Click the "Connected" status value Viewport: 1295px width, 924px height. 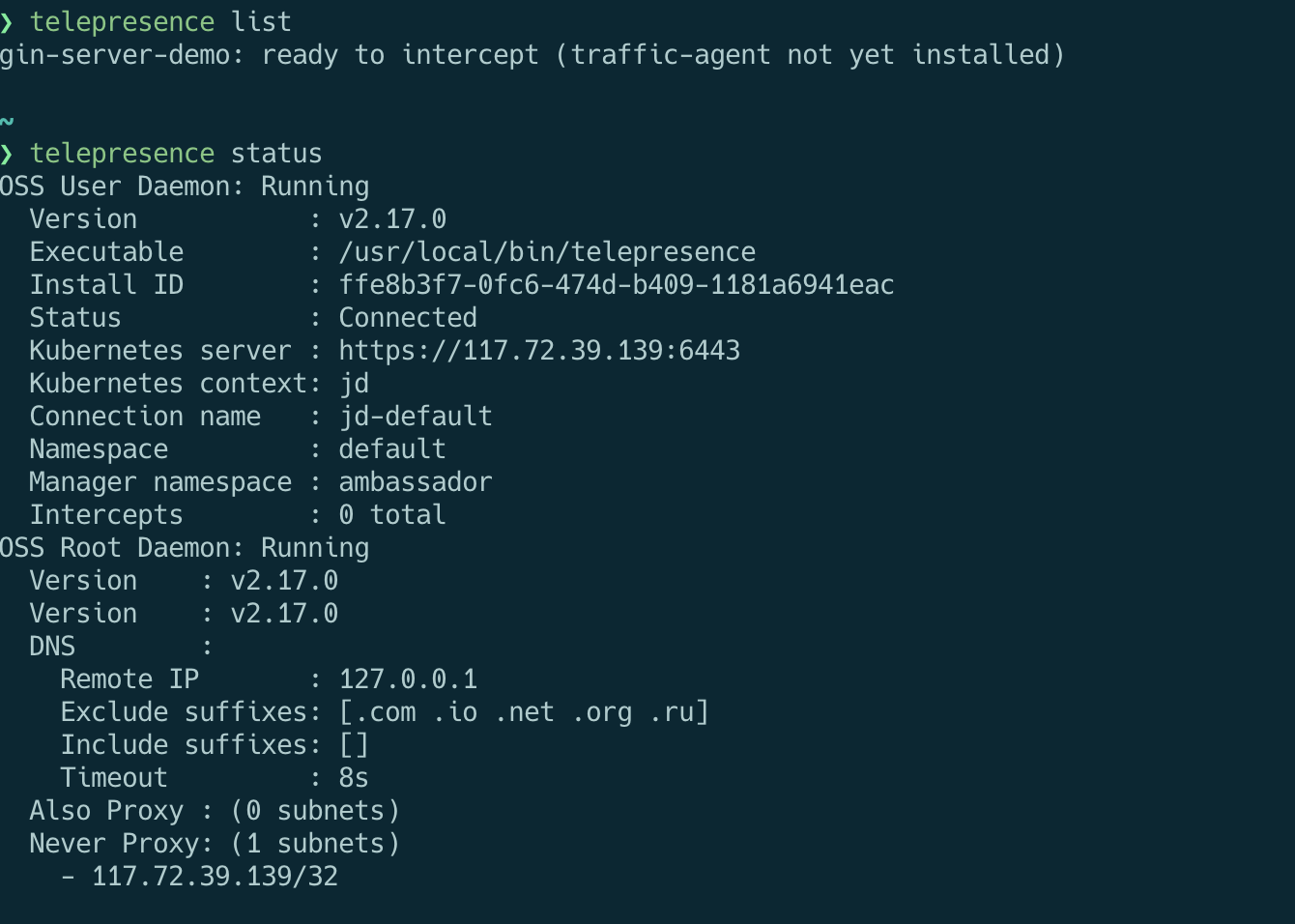408,318
